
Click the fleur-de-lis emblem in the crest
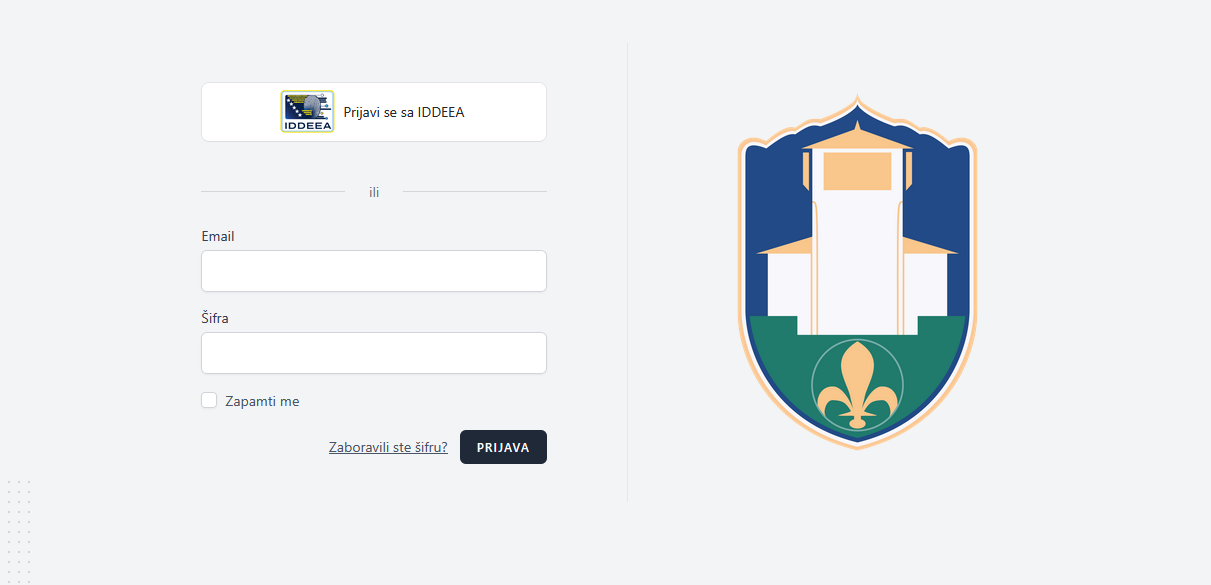coord(857,386)
